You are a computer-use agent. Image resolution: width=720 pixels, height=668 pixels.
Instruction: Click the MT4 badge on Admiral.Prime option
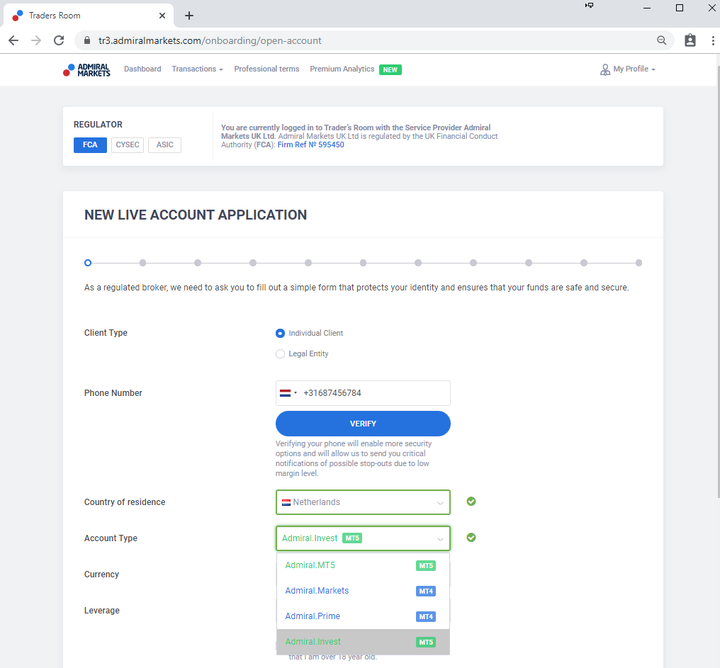[426, 617]
